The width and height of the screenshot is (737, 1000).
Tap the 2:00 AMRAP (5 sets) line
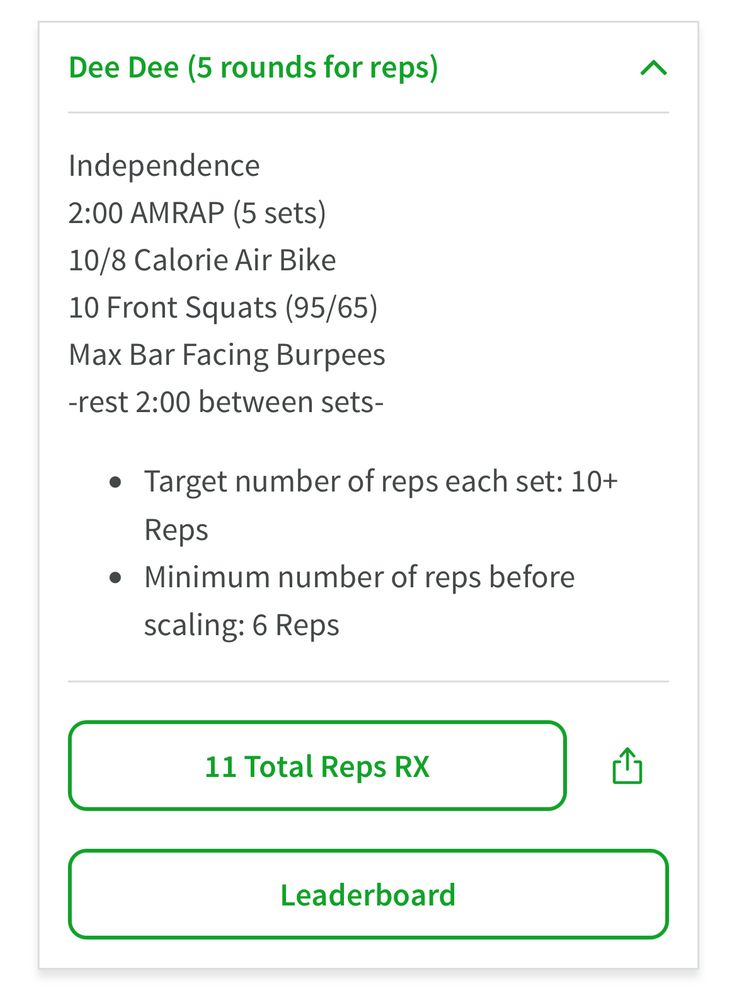tap(197, 213)
